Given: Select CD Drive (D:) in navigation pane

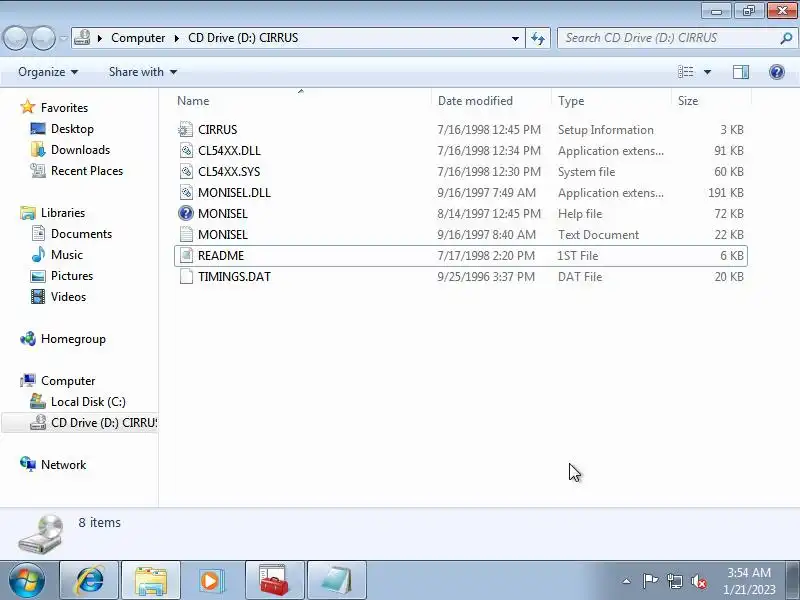Looking at the screenshot, I should (x=80, y=422).
